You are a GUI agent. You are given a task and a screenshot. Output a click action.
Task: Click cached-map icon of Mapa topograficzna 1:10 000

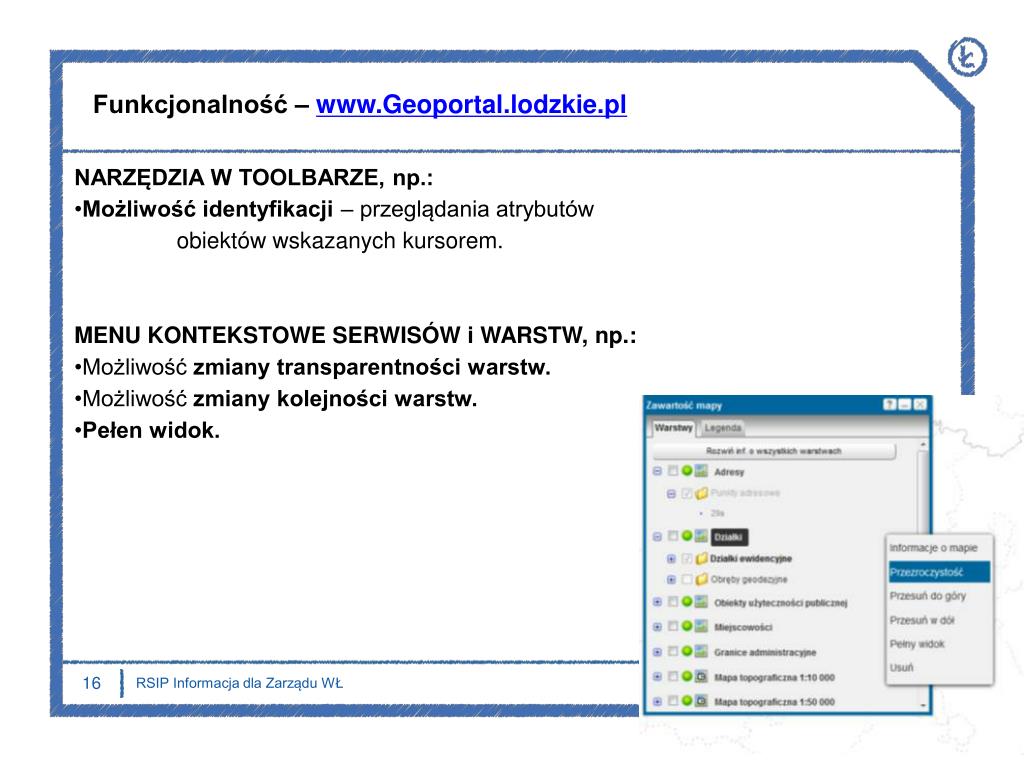(701, 677)
